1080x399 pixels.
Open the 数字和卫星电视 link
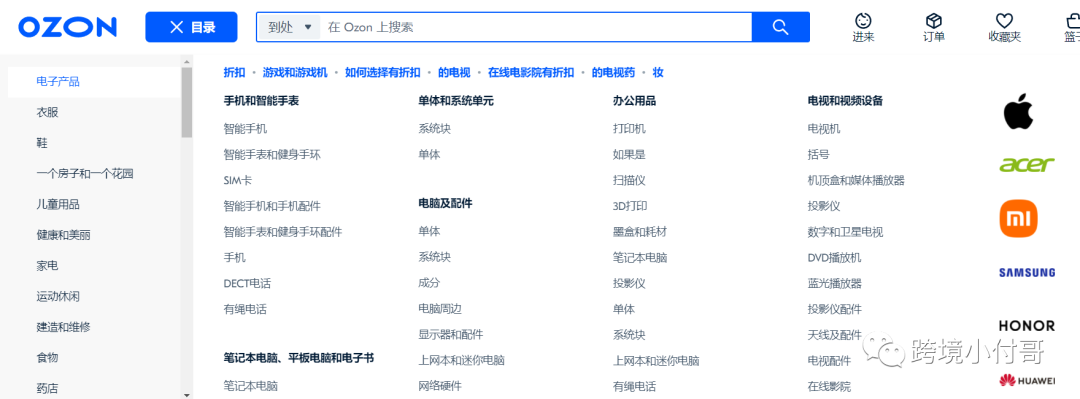click(845, 232)
